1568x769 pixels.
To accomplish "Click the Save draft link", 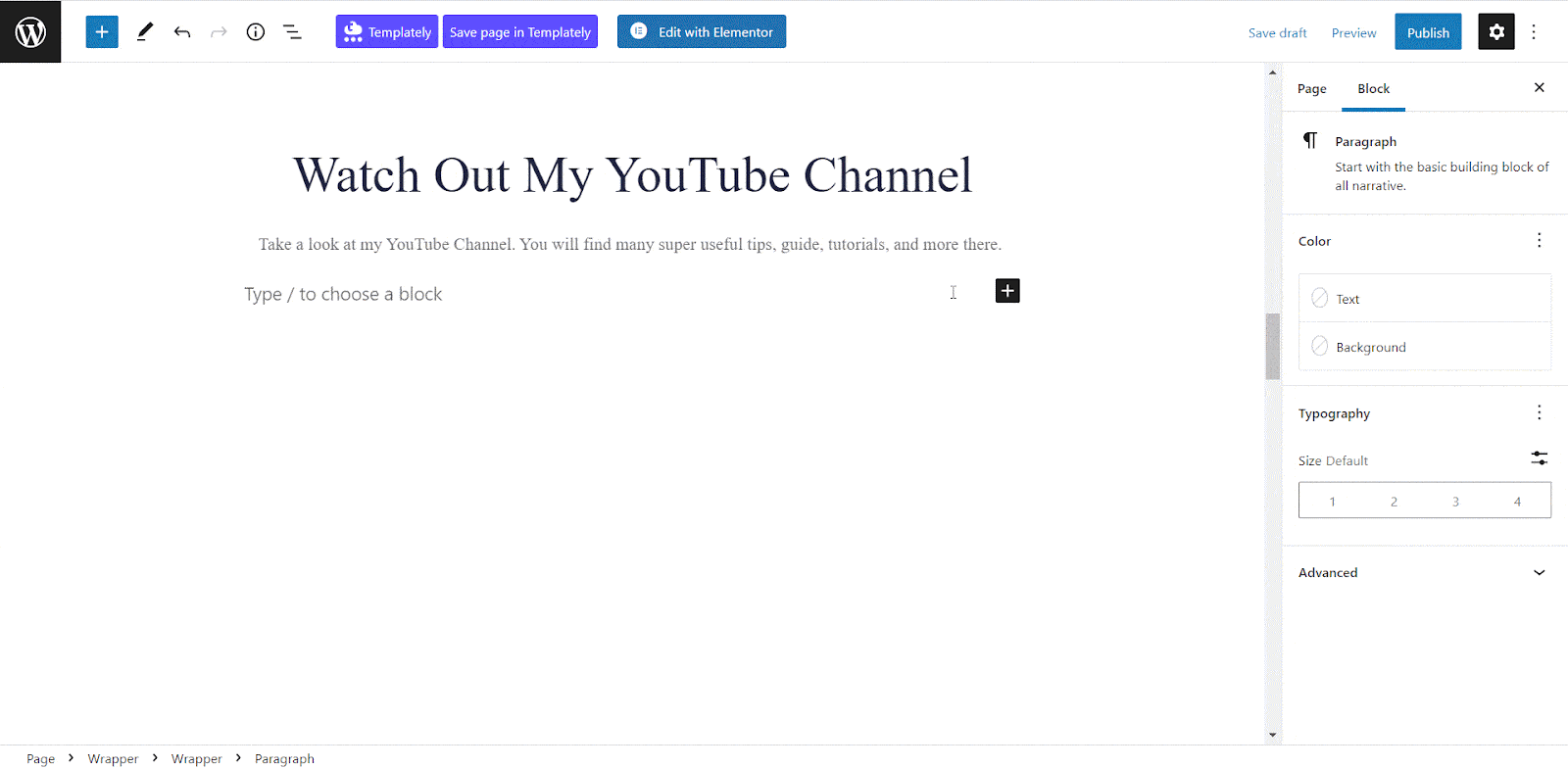I will pyautogui.click(x=1277, y=32).
